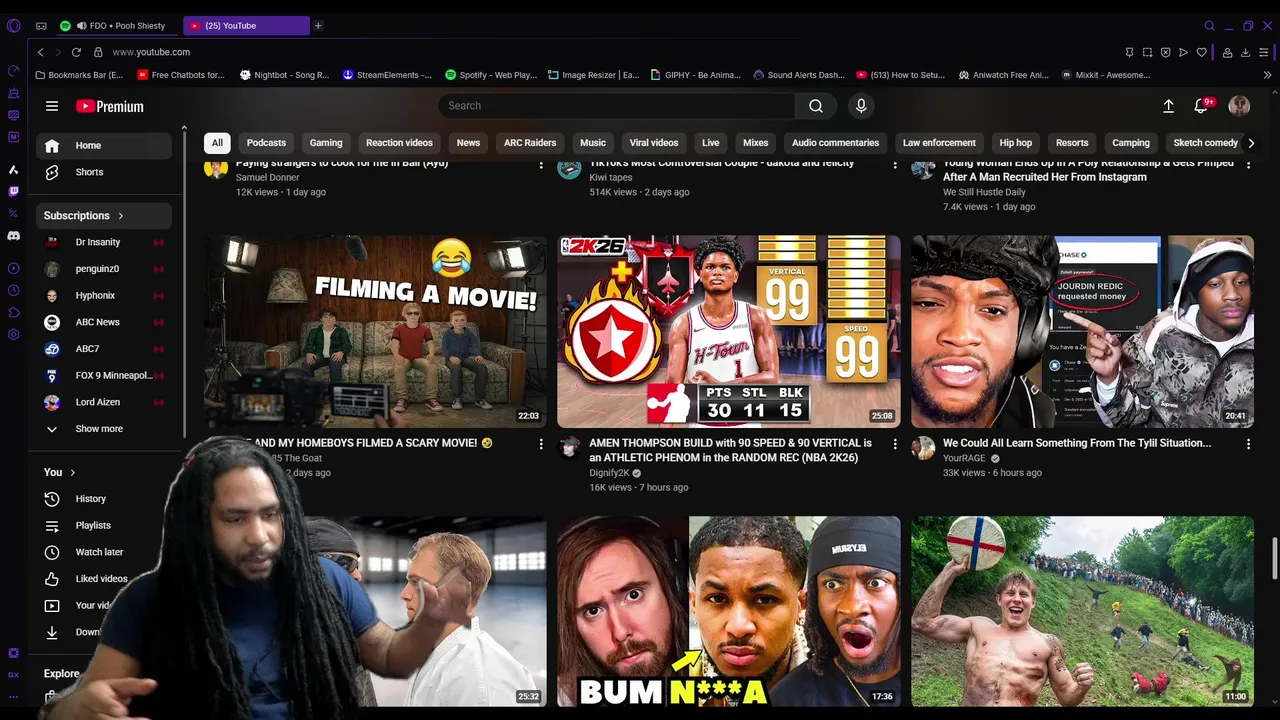1280x720 pixels.
Task: Open the Aniwatch bookmark
Action: point(1003,75)
